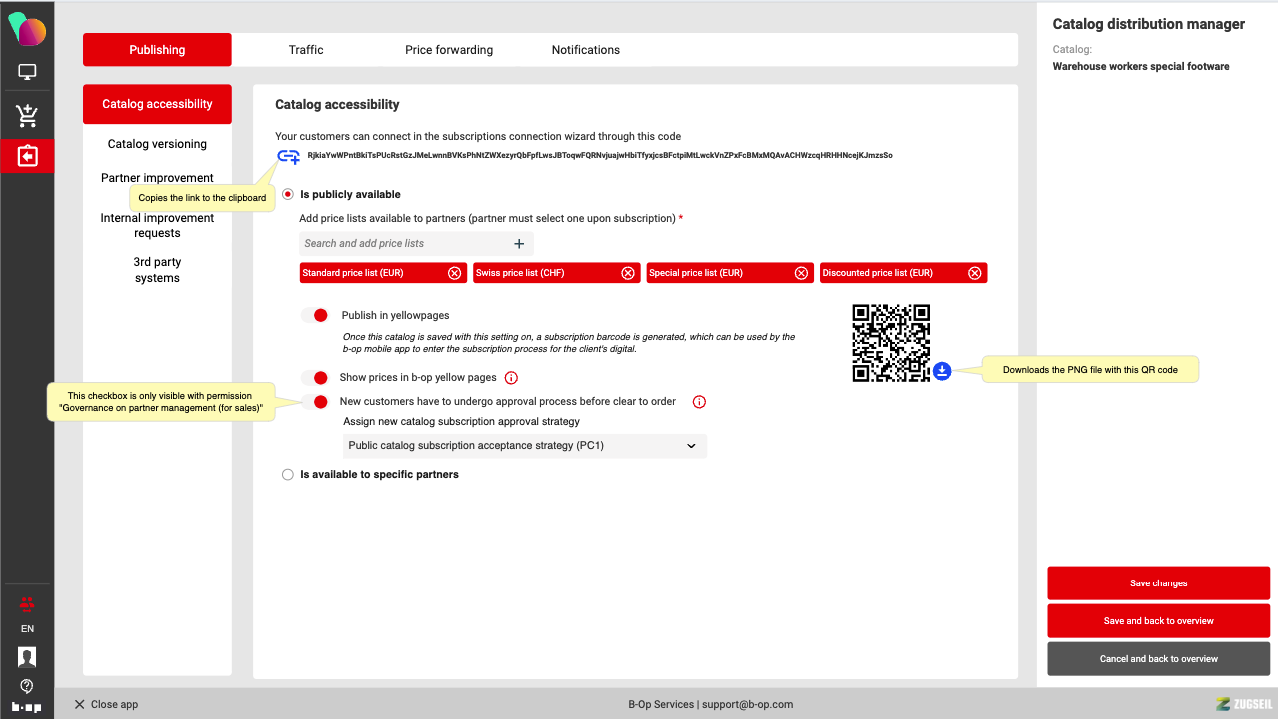Click Cancel and back to overview
Image resolution: width=1278 pixels, height=719 pixels.
1158,659
